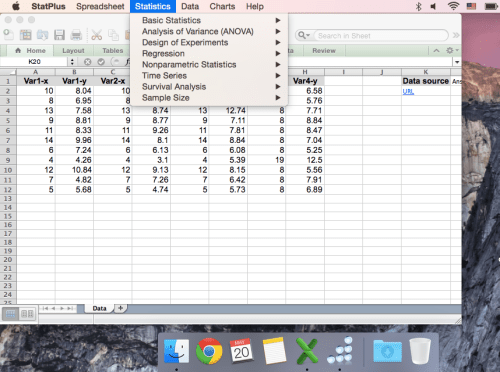Expand Analysis of Variance (ANOVA) submenu
Viewport: 500px width, 372px height.
click(209, 31)
